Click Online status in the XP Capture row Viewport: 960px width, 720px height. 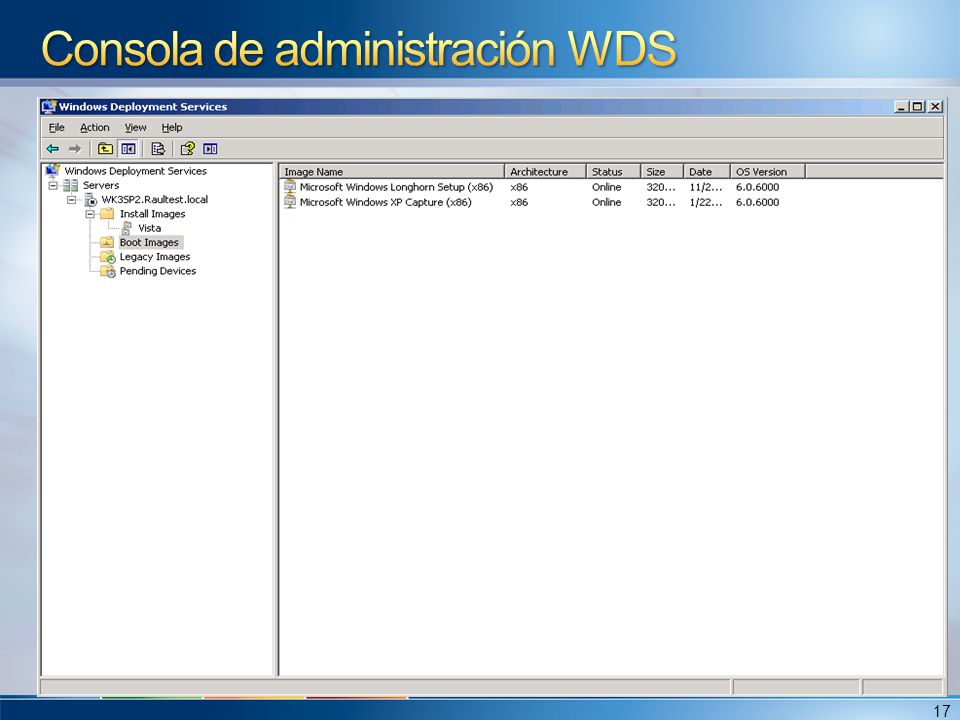pyautogui.click(x=607, y=202)
